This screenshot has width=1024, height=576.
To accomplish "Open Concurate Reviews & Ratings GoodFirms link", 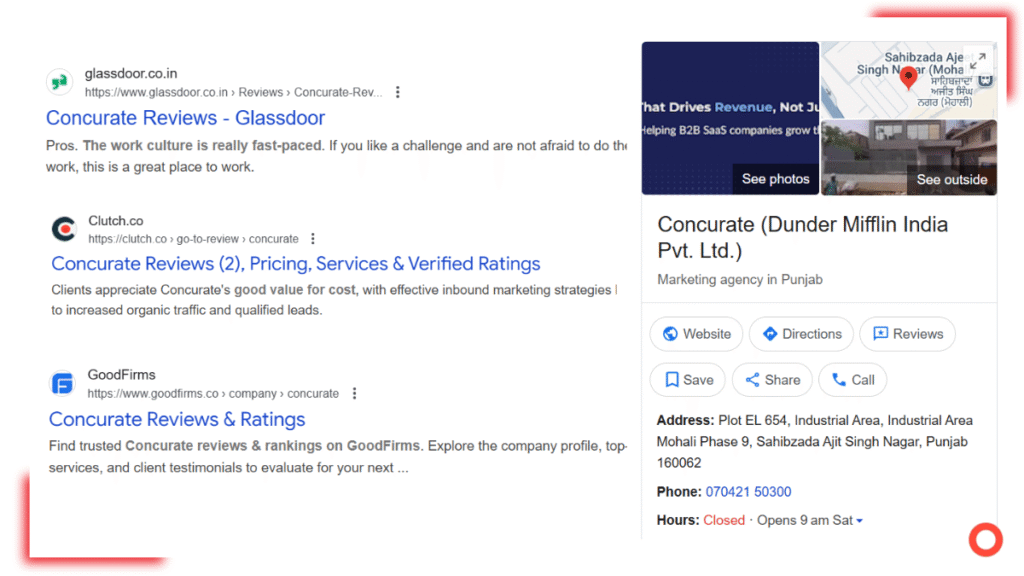I will click(x=177, y=420).
